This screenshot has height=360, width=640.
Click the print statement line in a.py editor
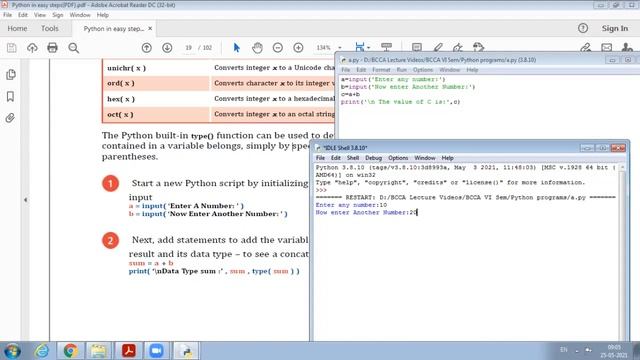click(x=400, y=102)
